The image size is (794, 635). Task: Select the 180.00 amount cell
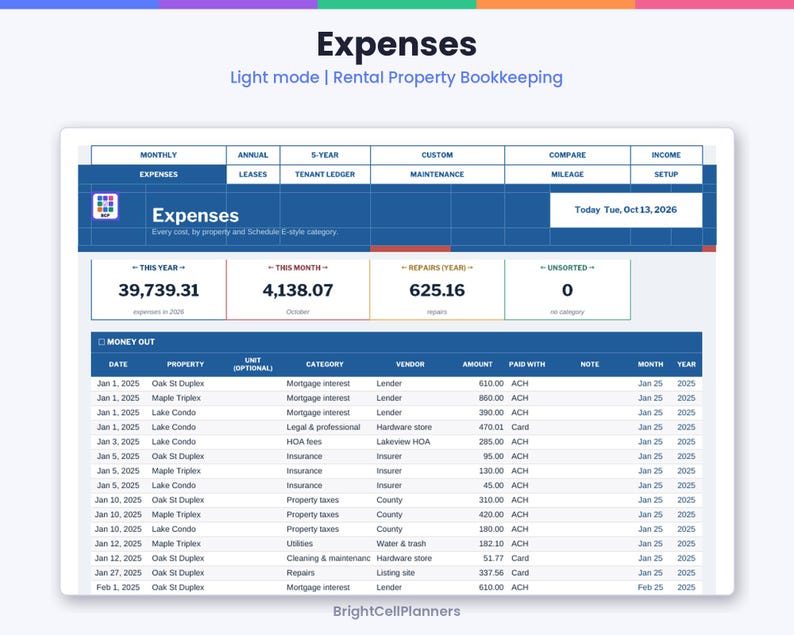(x=479, y=529)
